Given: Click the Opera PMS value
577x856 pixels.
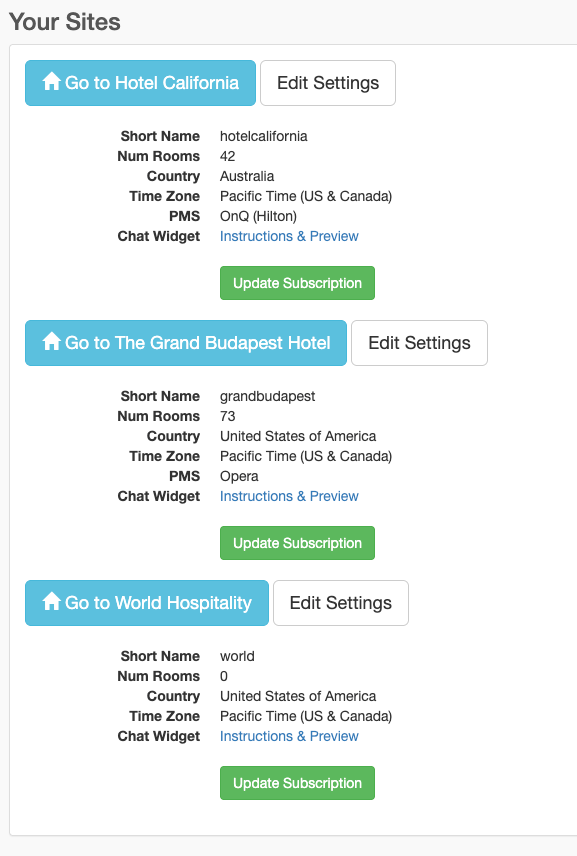Looking at the screenshot, I should coord(239,477).
